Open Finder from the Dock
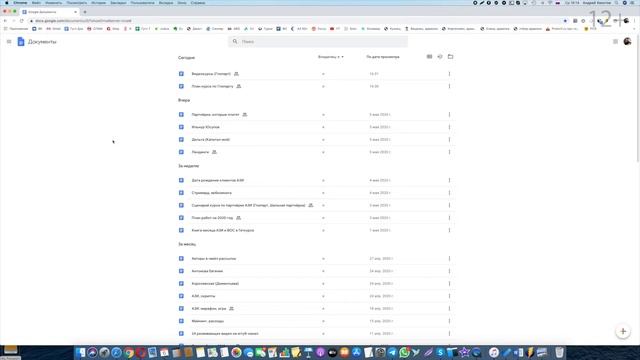The height and width of the screenshot is (360, 640). 80,352
